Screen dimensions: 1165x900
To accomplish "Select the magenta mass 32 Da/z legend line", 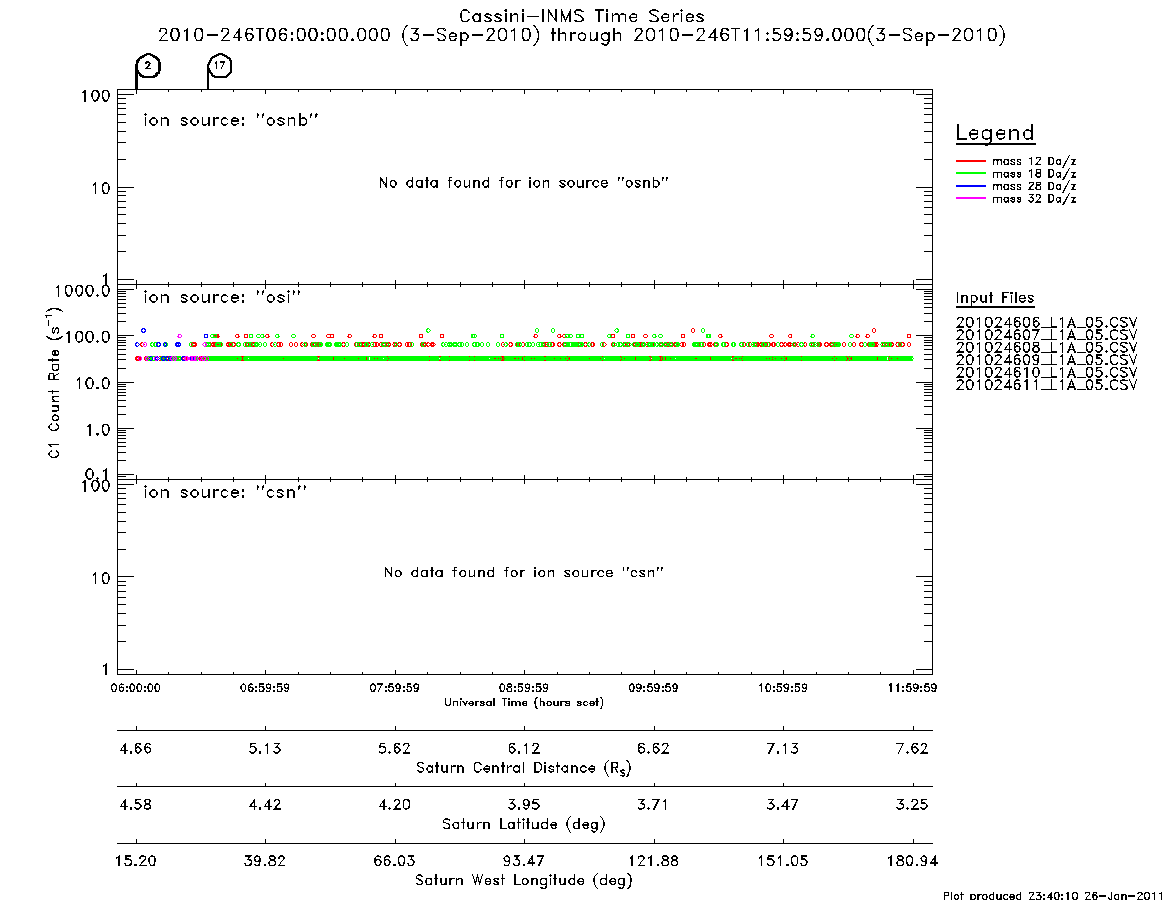I will pos(970,199).
